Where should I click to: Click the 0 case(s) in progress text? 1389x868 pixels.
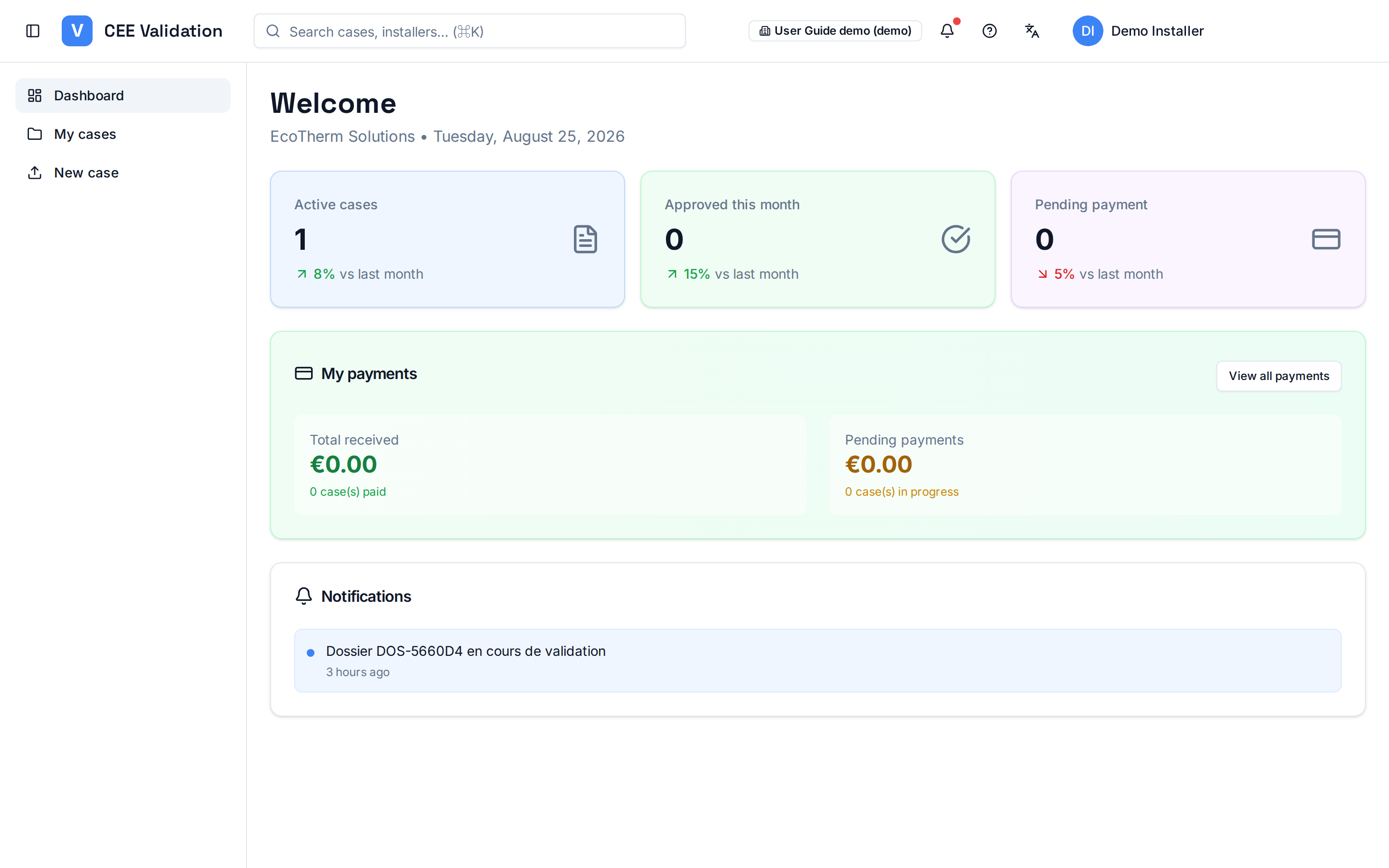(902, 491)
